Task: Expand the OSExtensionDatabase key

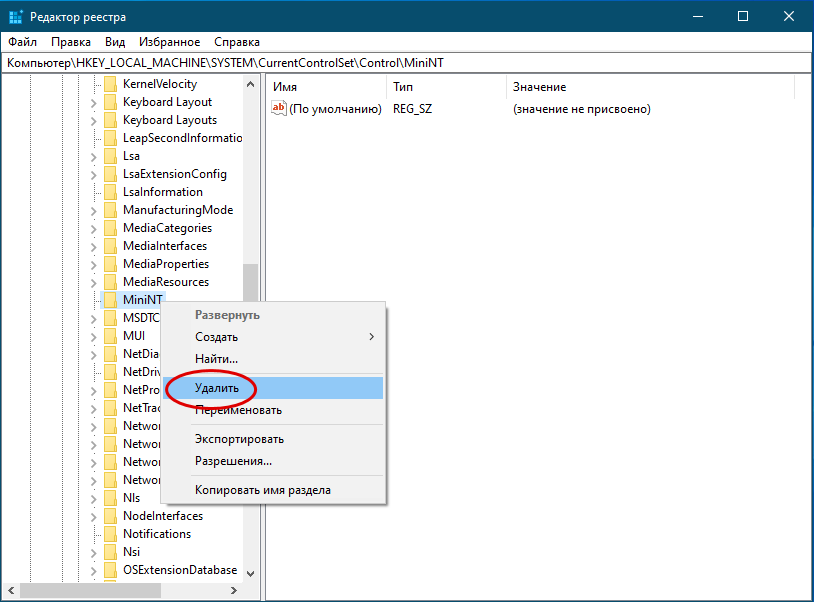Action: (93, 571)
